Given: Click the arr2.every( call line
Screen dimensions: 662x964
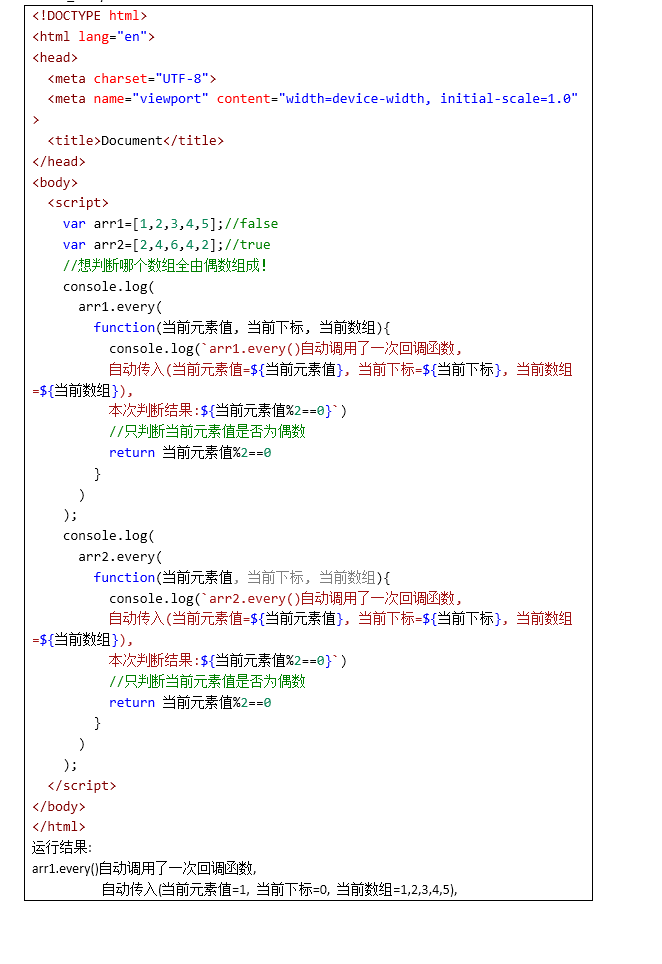Looking at the screenshot, I should (x=120, y=557).
